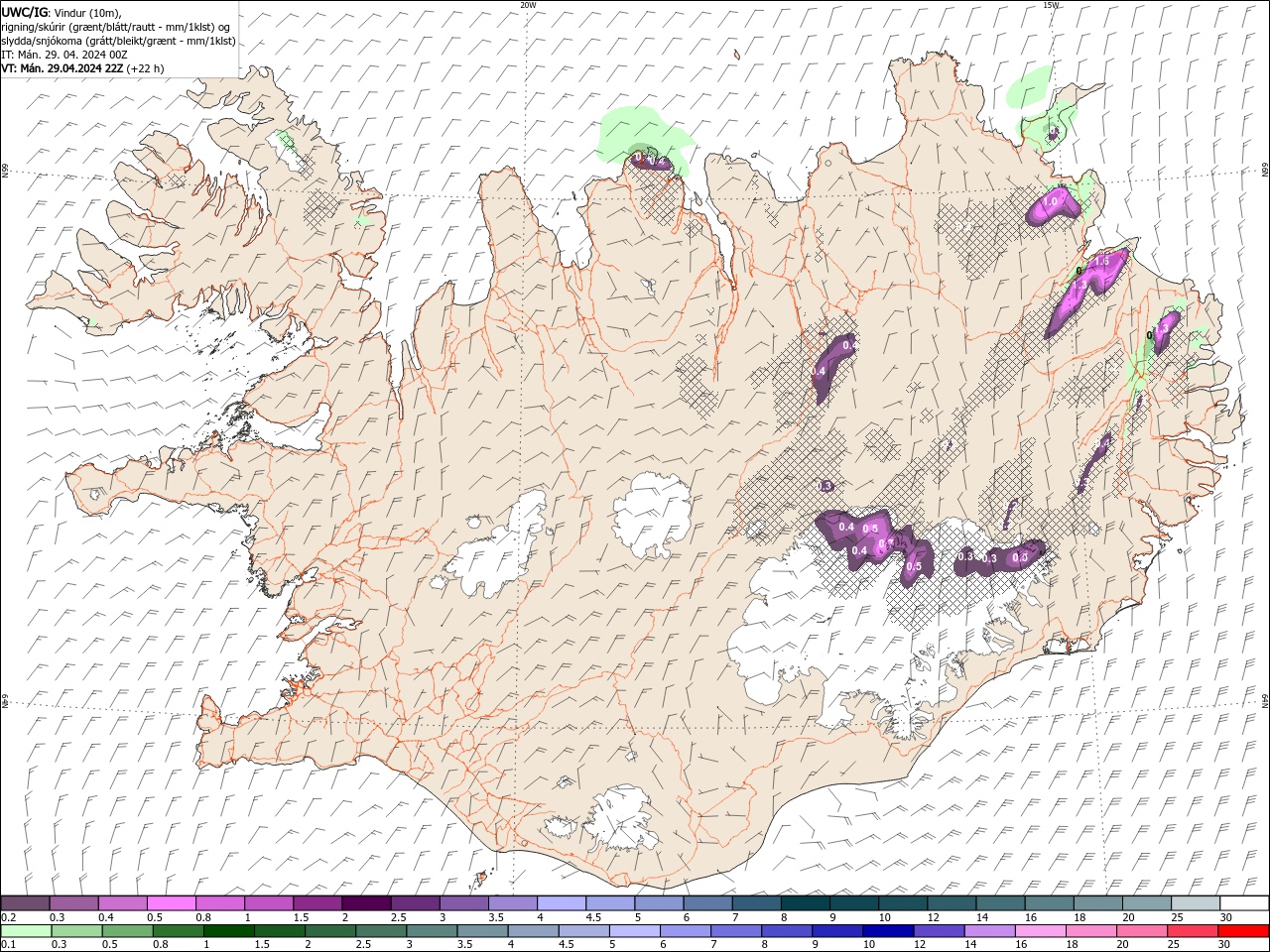The image size is (1270, 952).
Task: Choose the light grey swatch labeled 25, upper row
Action: [x=1196, y=903]
